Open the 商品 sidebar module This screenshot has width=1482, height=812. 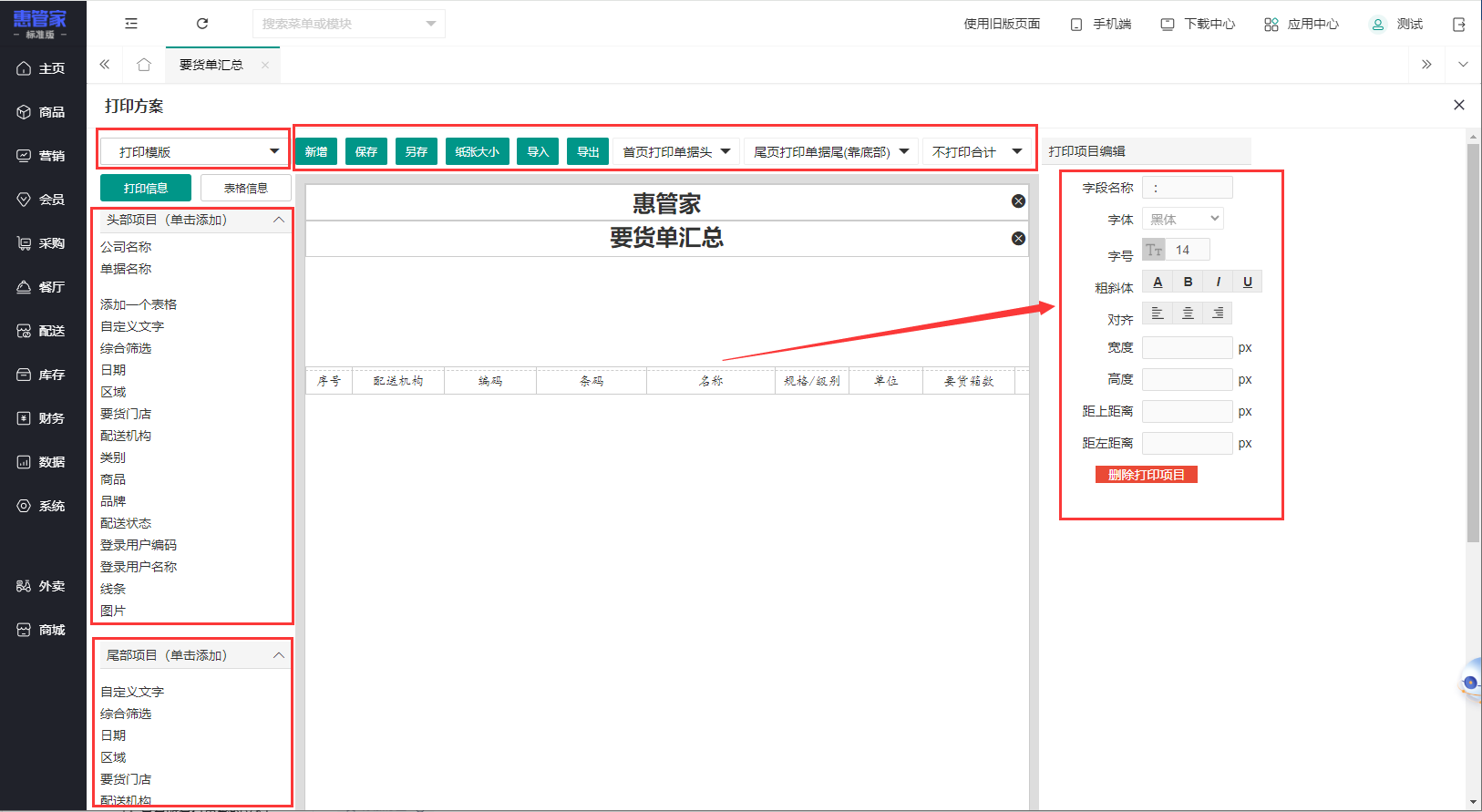(42, 112)
